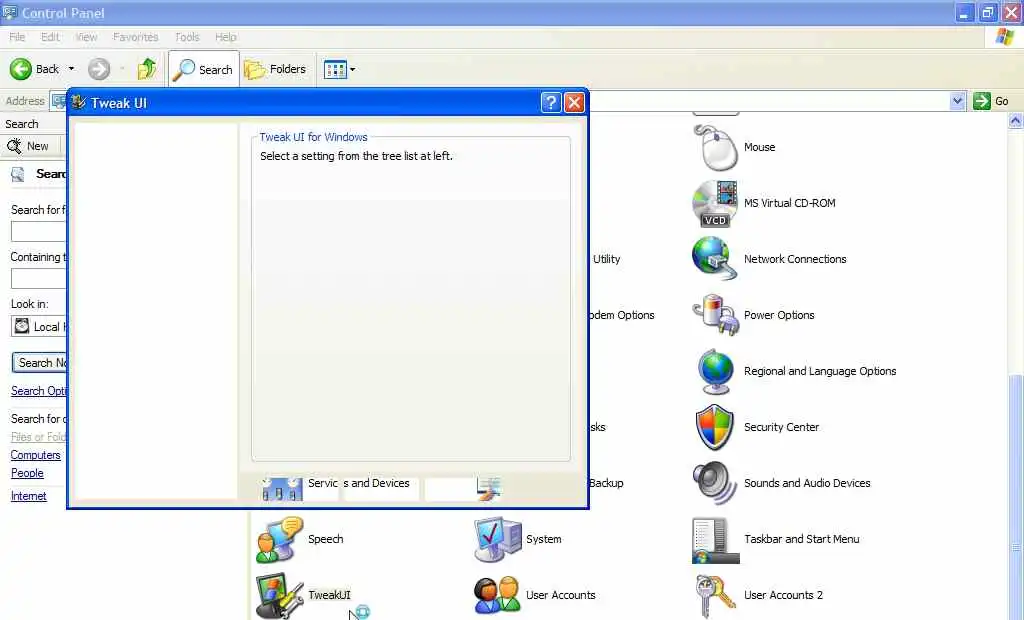This screenshot has width=1024, height=620.
Task: Open the View menu
Action: 86,37
